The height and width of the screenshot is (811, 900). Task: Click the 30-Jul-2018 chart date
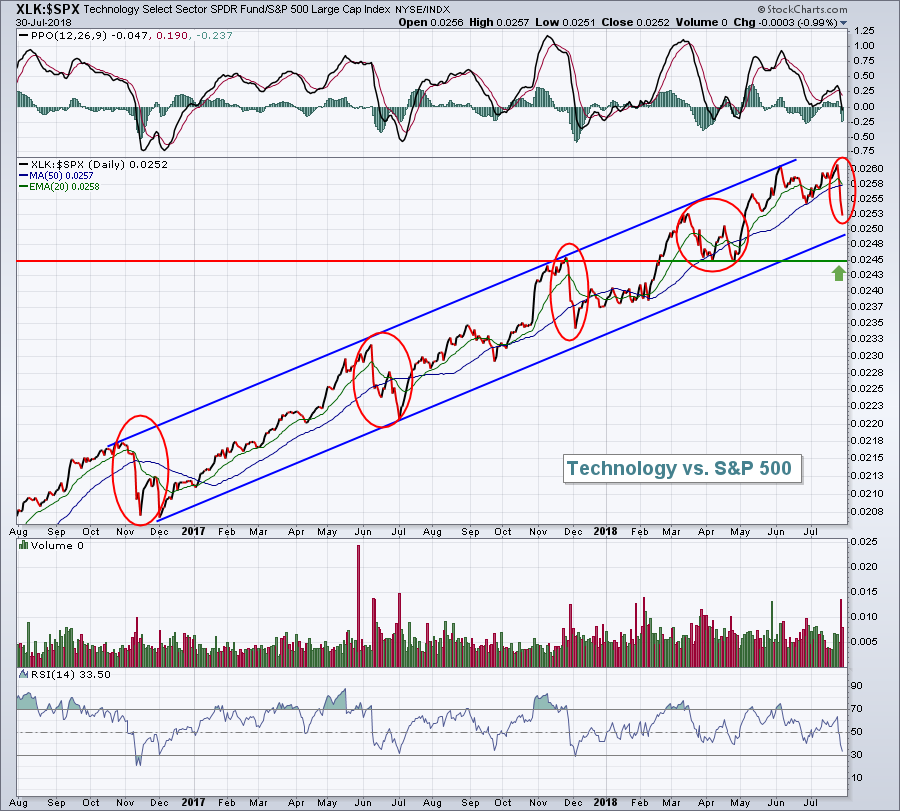click(44, 22)
